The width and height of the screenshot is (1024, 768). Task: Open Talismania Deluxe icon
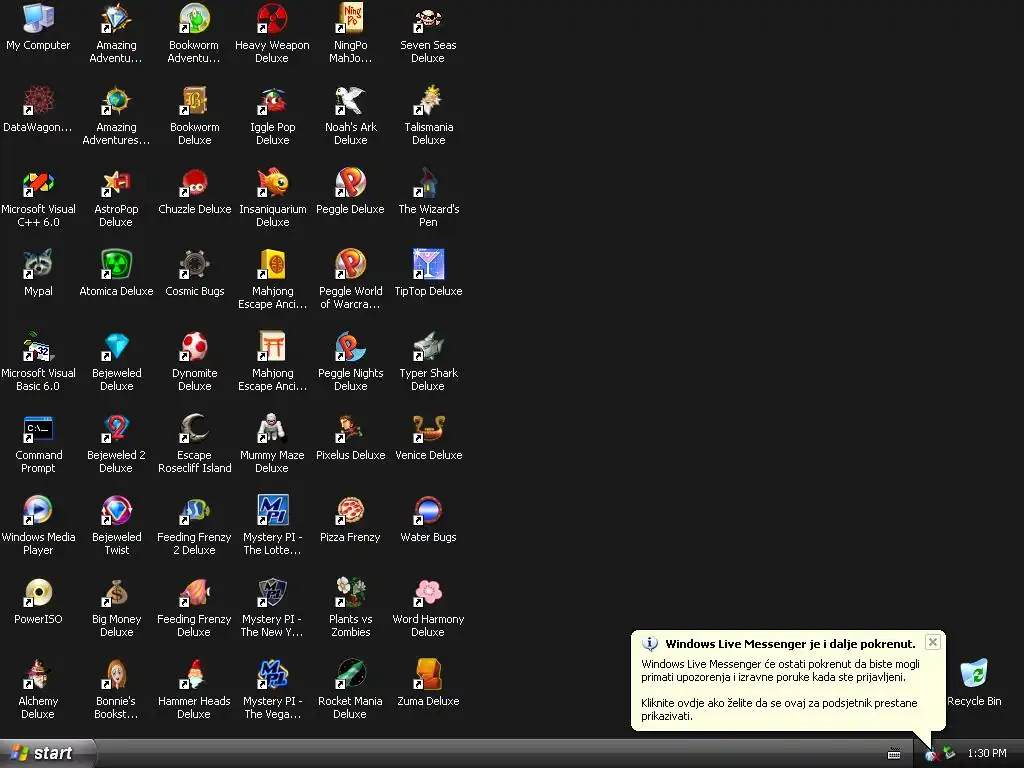click(428, 100)
